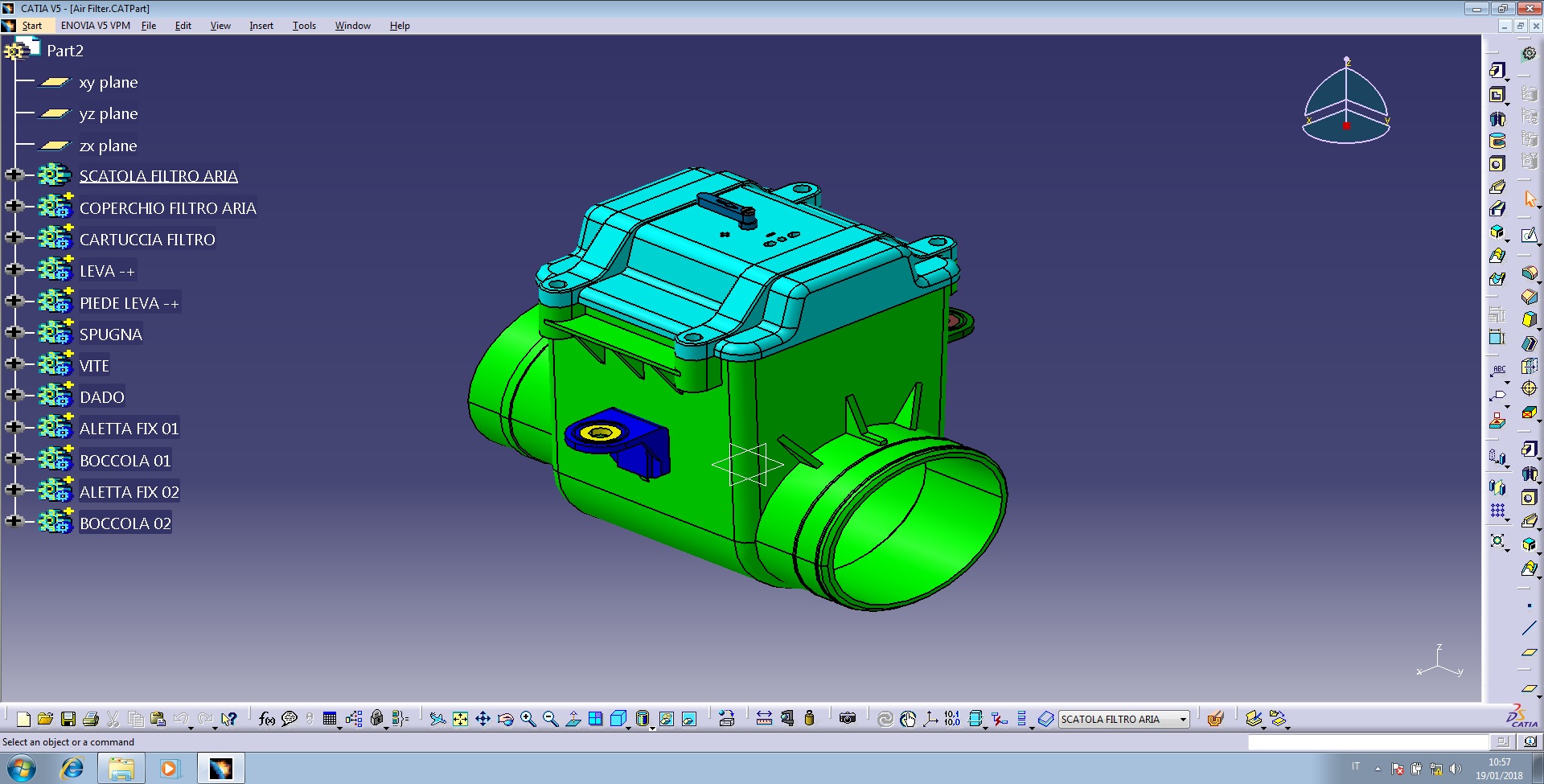Screen dimensions: 1544x784
Task: Expand the LEVA -+ tree node
Action: (x=13, y=269)
